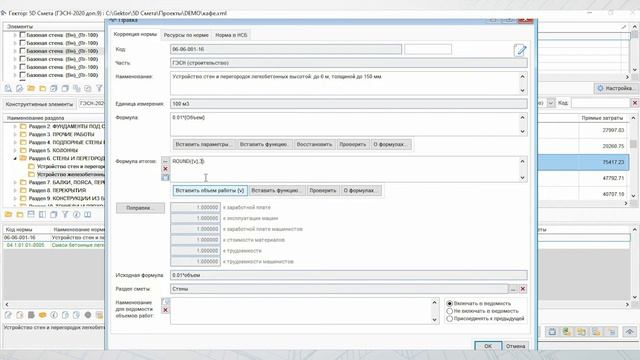Open the Норма в НСБ tab
The image size is (640, 360).
tap(231, 35)
